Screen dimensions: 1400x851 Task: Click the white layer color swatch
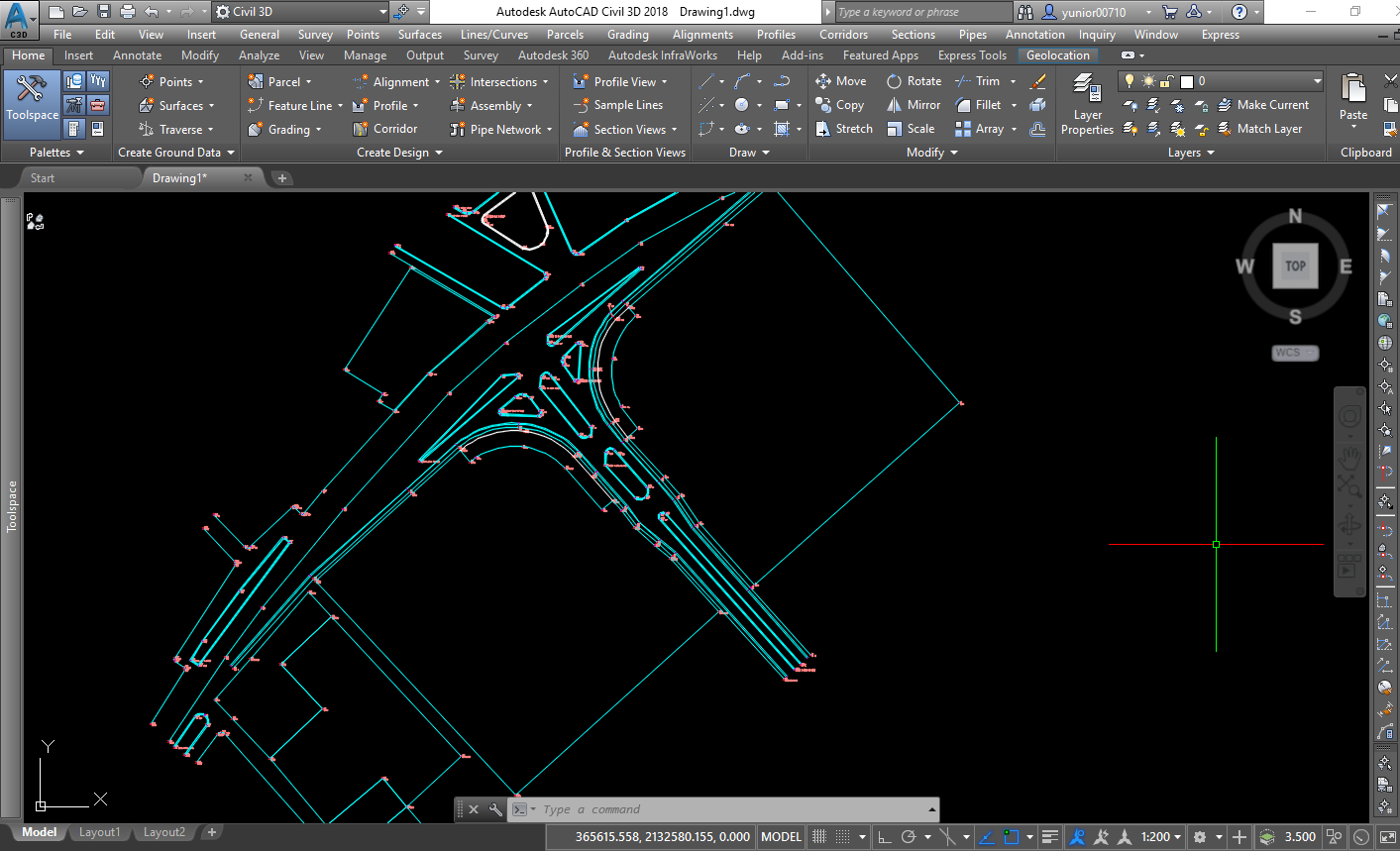(x=1187, y=81)
